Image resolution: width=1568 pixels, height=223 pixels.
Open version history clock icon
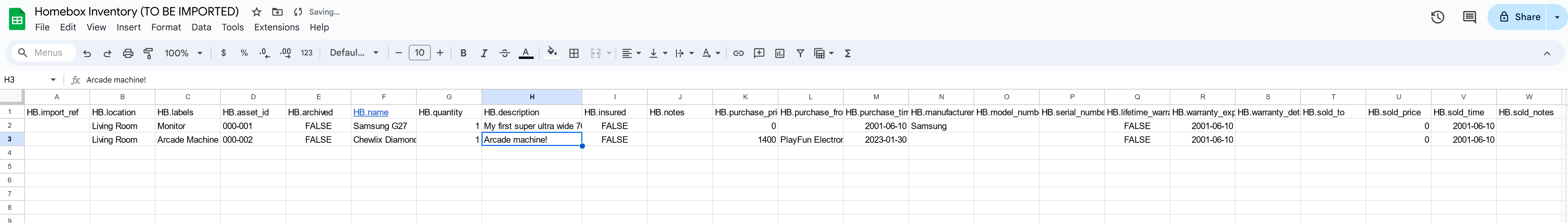click(1438, 17)
